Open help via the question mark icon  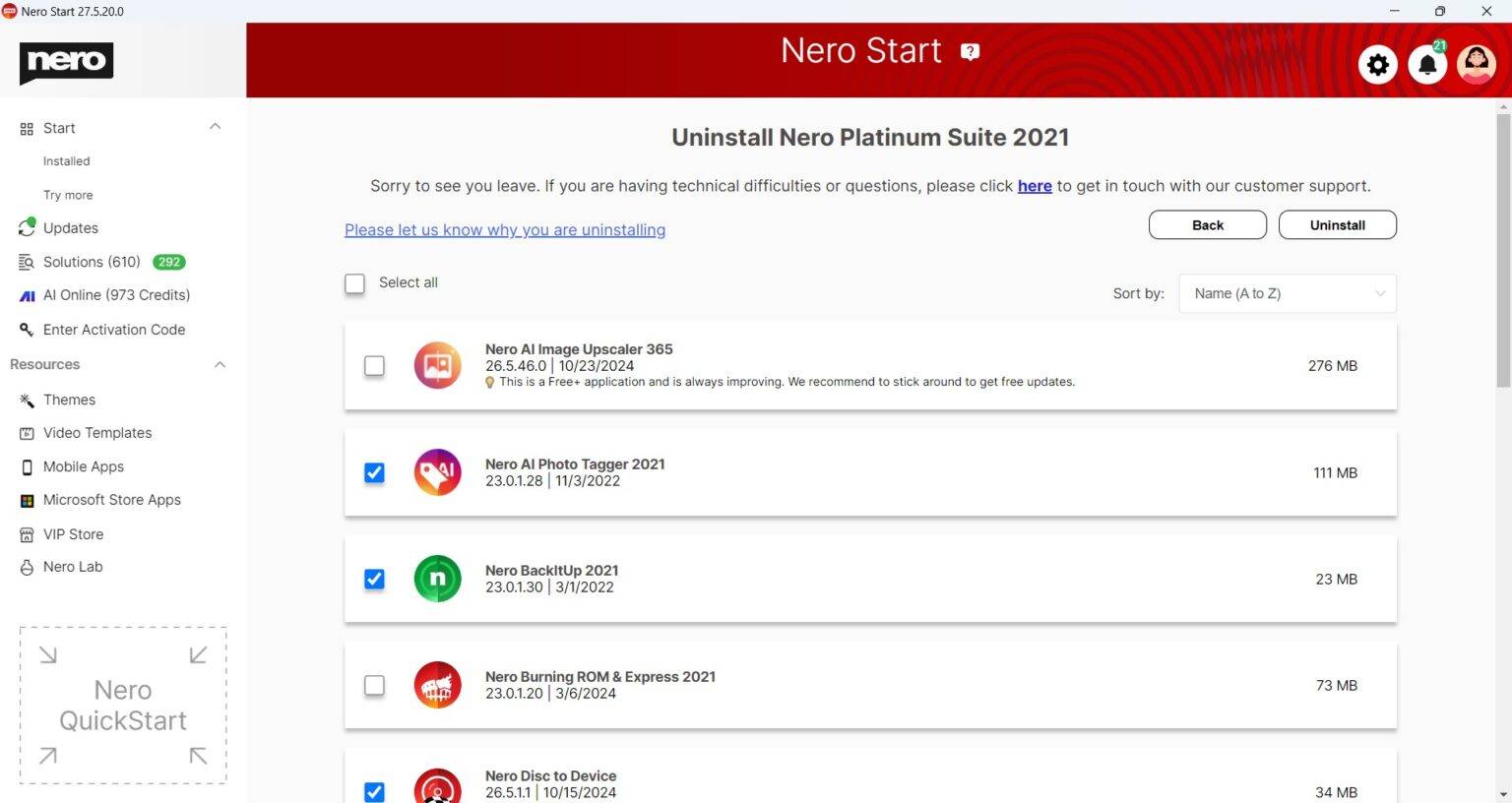coord(970,50)
